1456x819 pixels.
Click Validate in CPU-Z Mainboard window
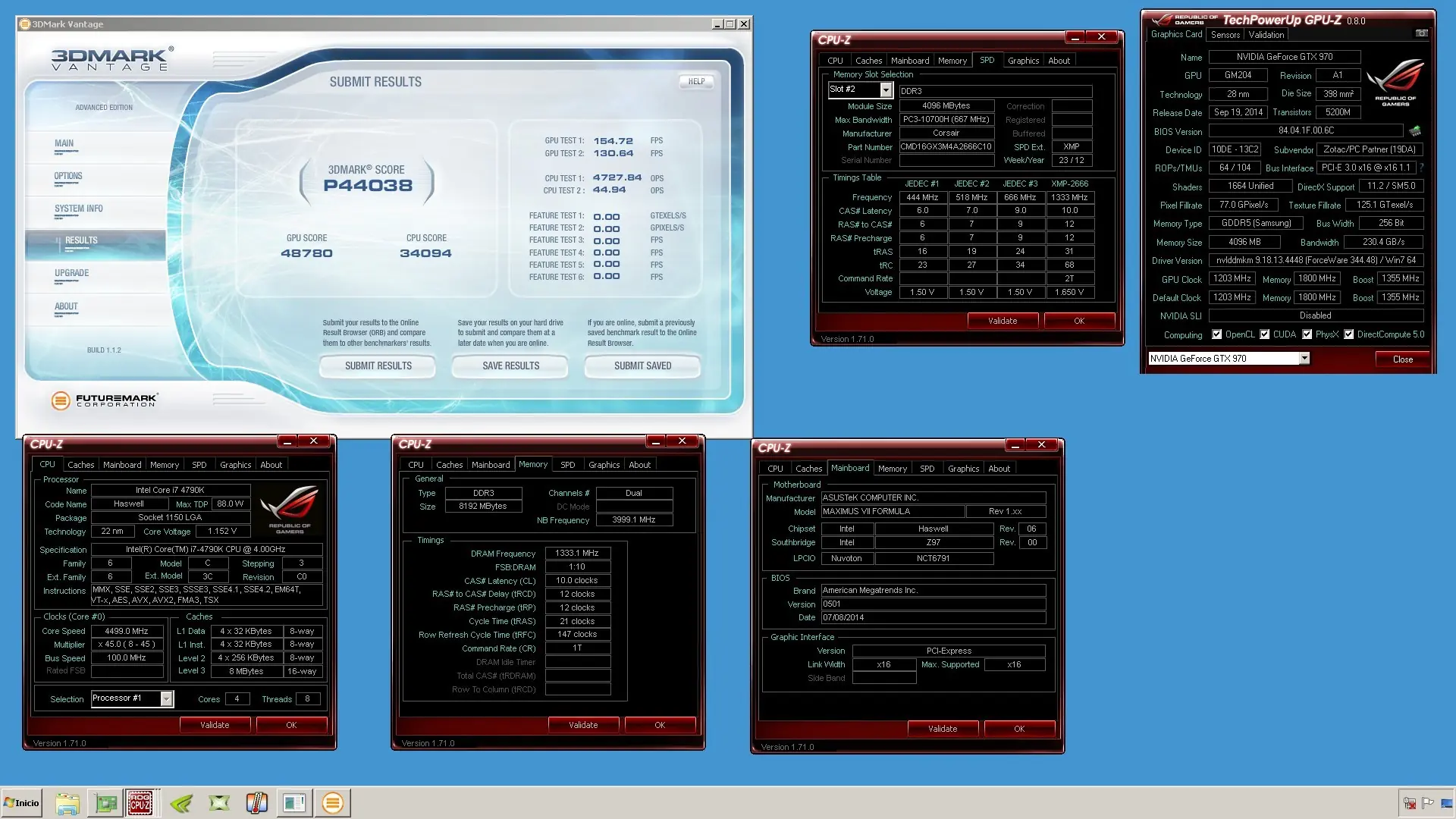pyautogui.click(x=943, y=729)
